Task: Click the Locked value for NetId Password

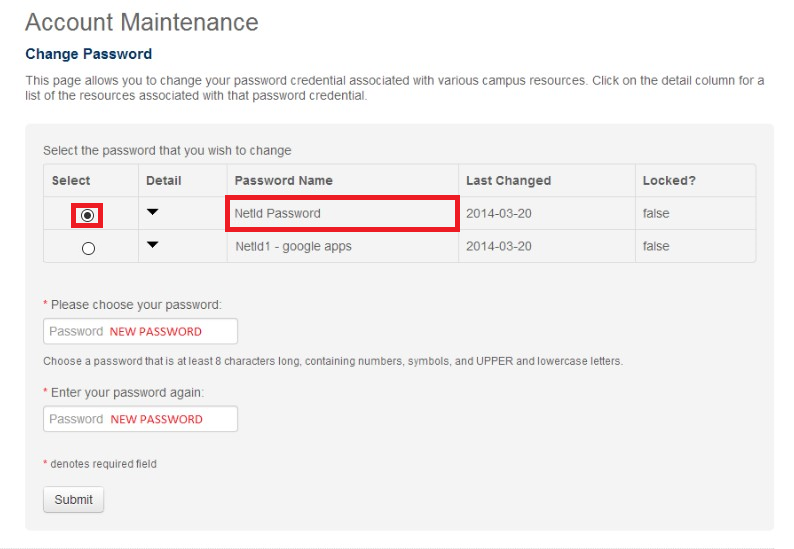Action: [656, 214]
